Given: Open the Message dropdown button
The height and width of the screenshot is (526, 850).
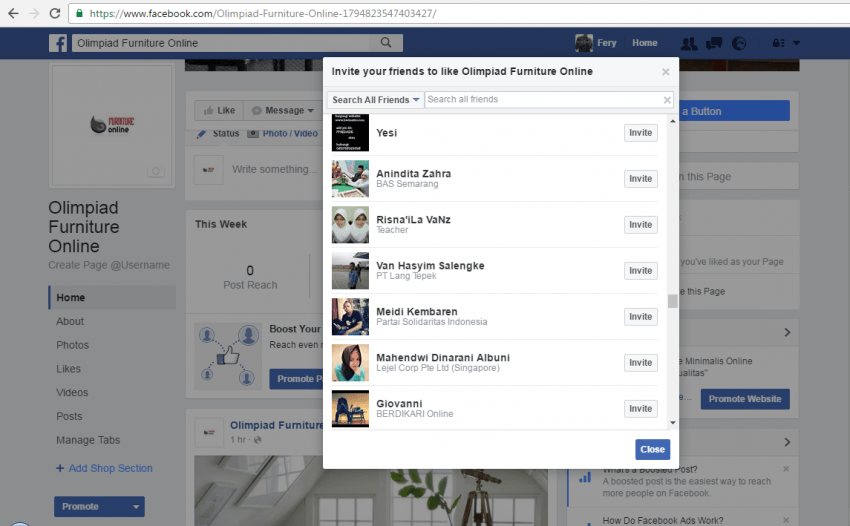Looking at the screenshot, I should coord(282,111).
